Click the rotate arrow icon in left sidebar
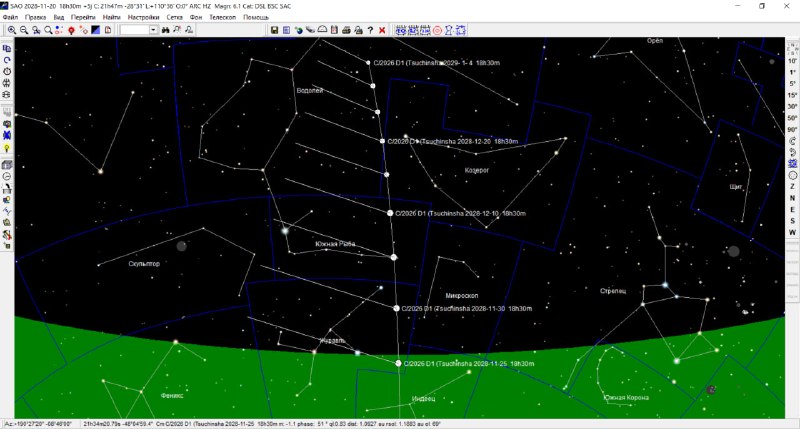This screenshot has height=429, width=800. point(7,60)
